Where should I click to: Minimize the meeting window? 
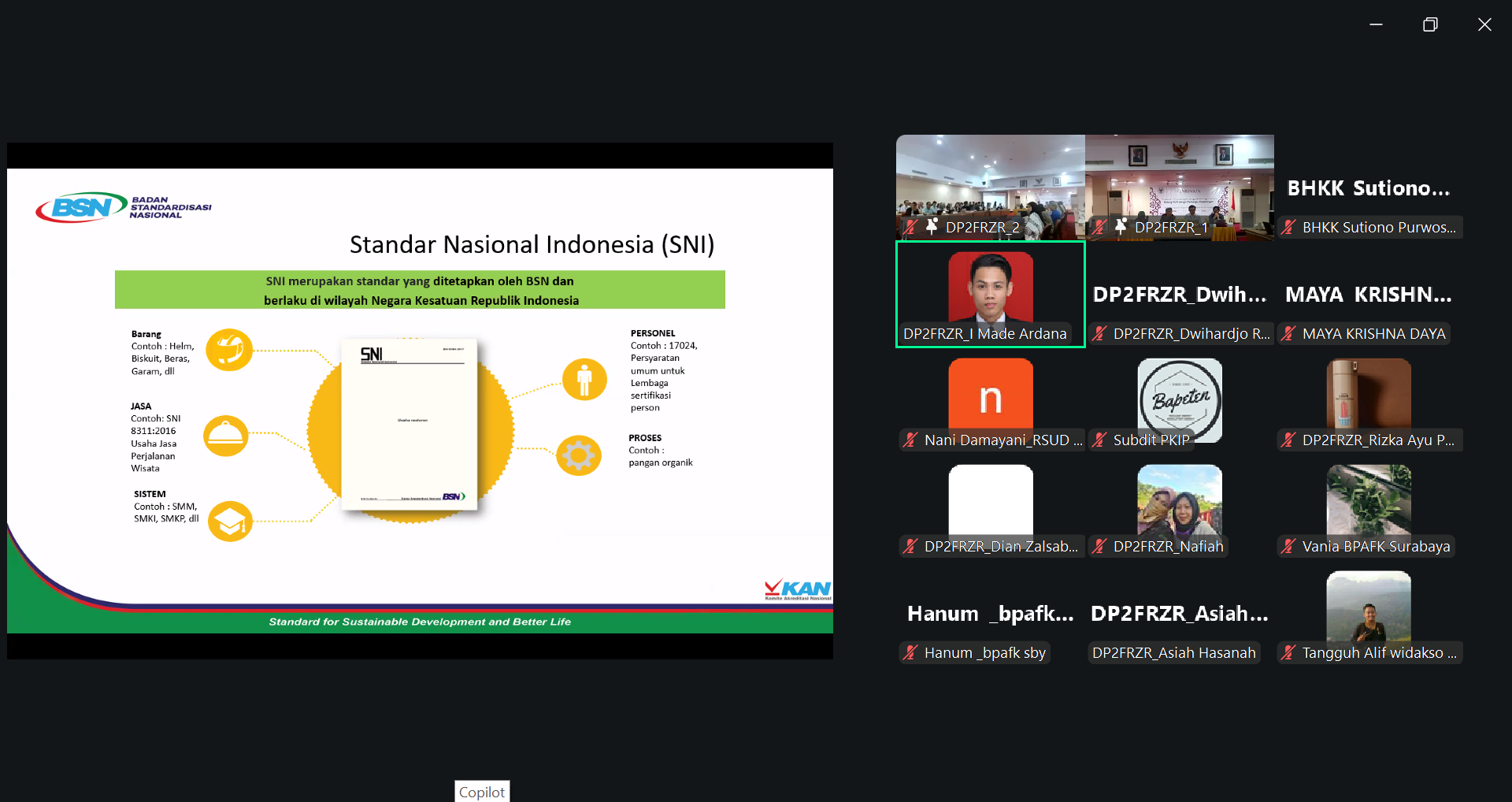point(1376,24)
